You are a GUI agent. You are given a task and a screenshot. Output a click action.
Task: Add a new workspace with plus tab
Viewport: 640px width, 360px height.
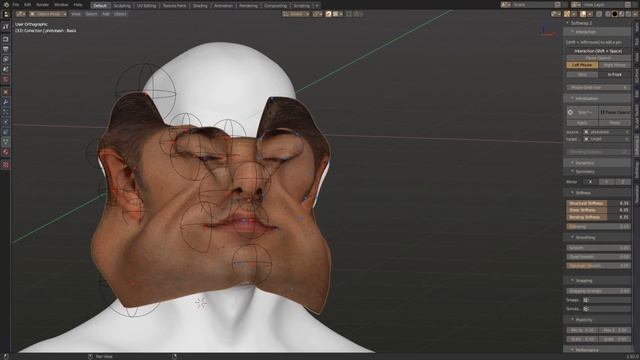click(x=317, y=6)
